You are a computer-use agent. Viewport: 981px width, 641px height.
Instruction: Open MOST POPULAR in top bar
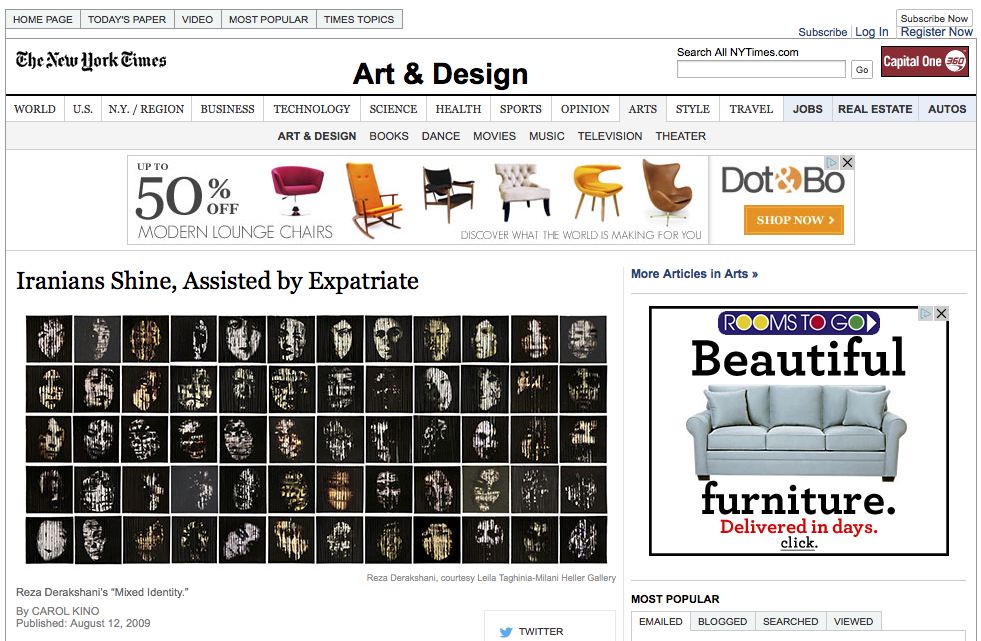[268, 19]
